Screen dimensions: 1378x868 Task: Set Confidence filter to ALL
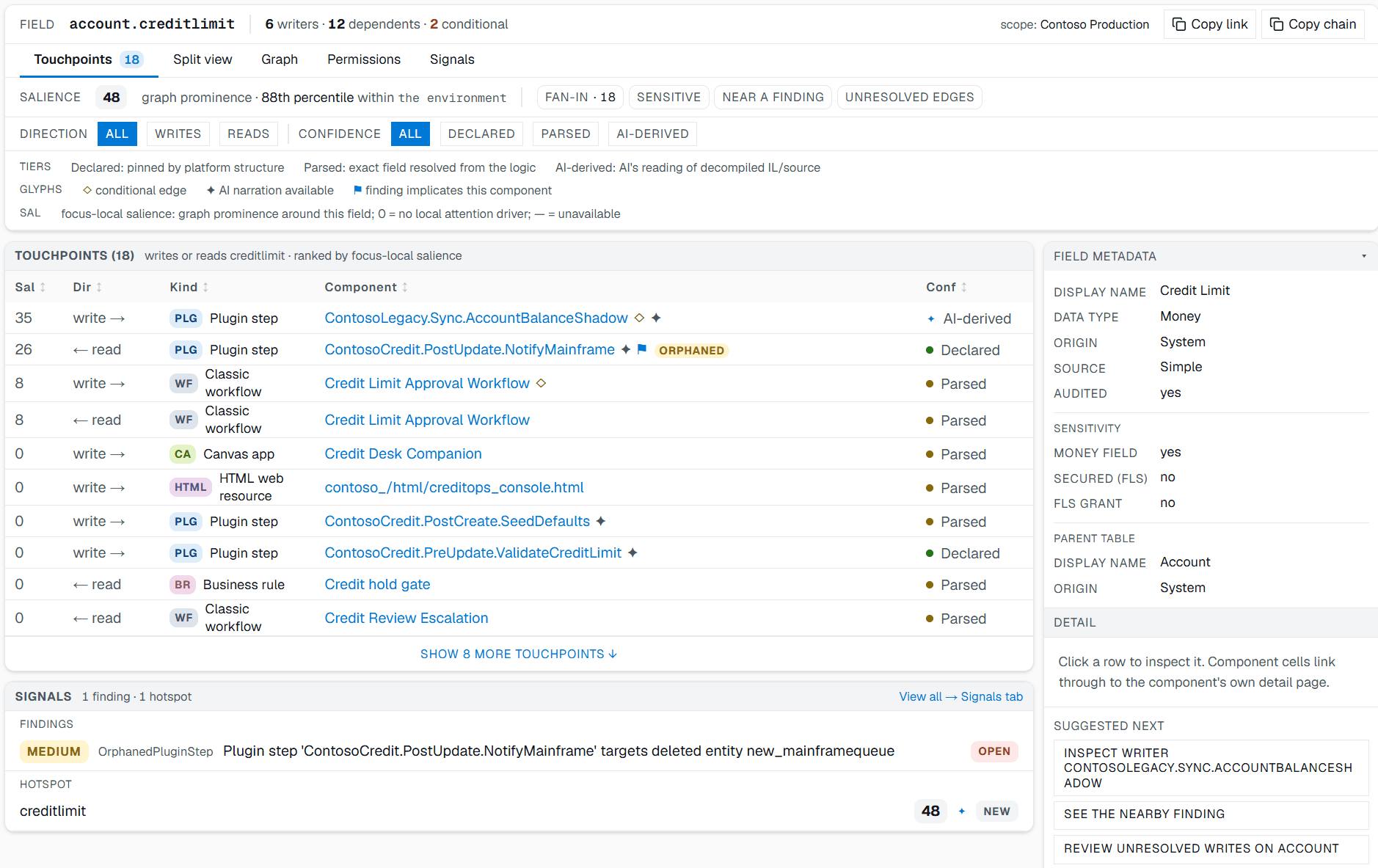pos(410,134)
